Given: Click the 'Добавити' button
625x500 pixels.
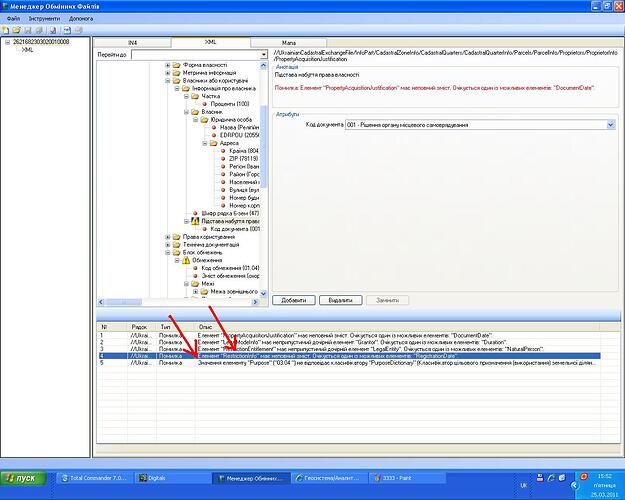Looking at the screenshot, I should coord(294,300).
